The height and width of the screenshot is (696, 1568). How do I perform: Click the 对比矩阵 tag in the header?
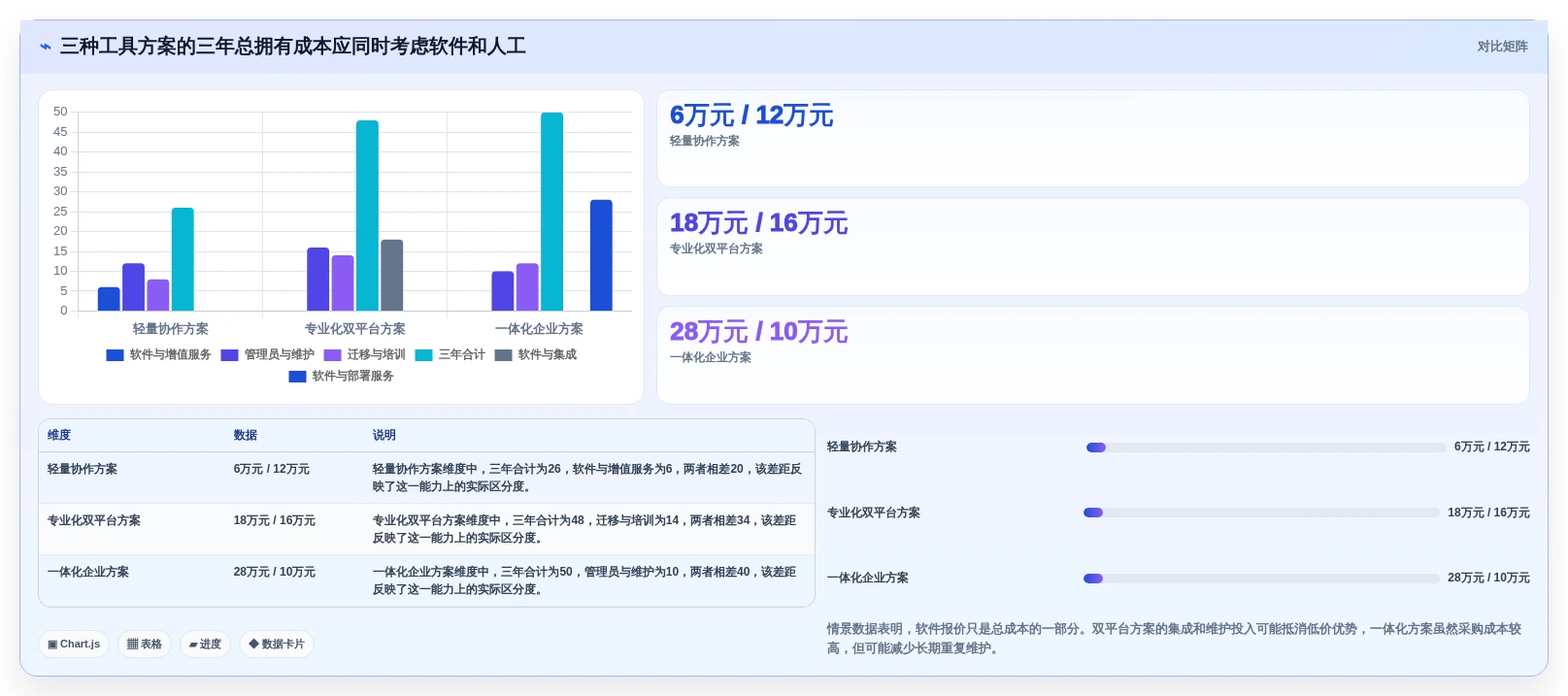[1502, 47]
